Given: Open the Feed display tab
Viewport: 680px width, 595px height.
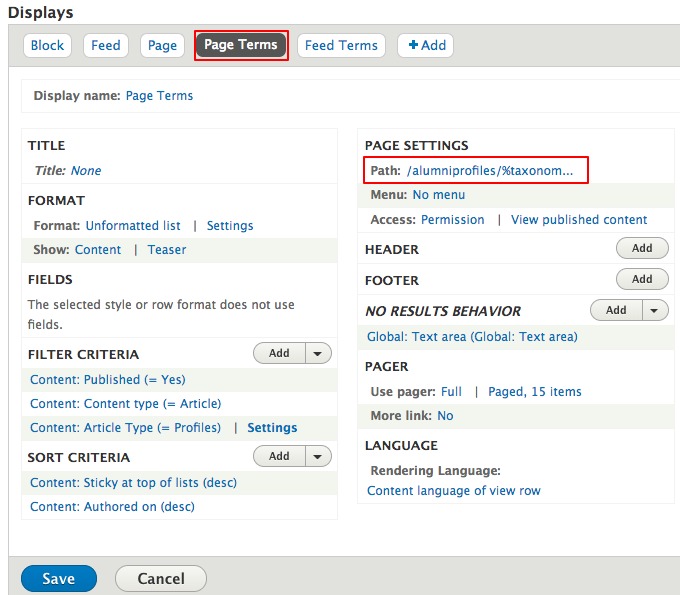Looking at the screenshot, I should point(106,45).
